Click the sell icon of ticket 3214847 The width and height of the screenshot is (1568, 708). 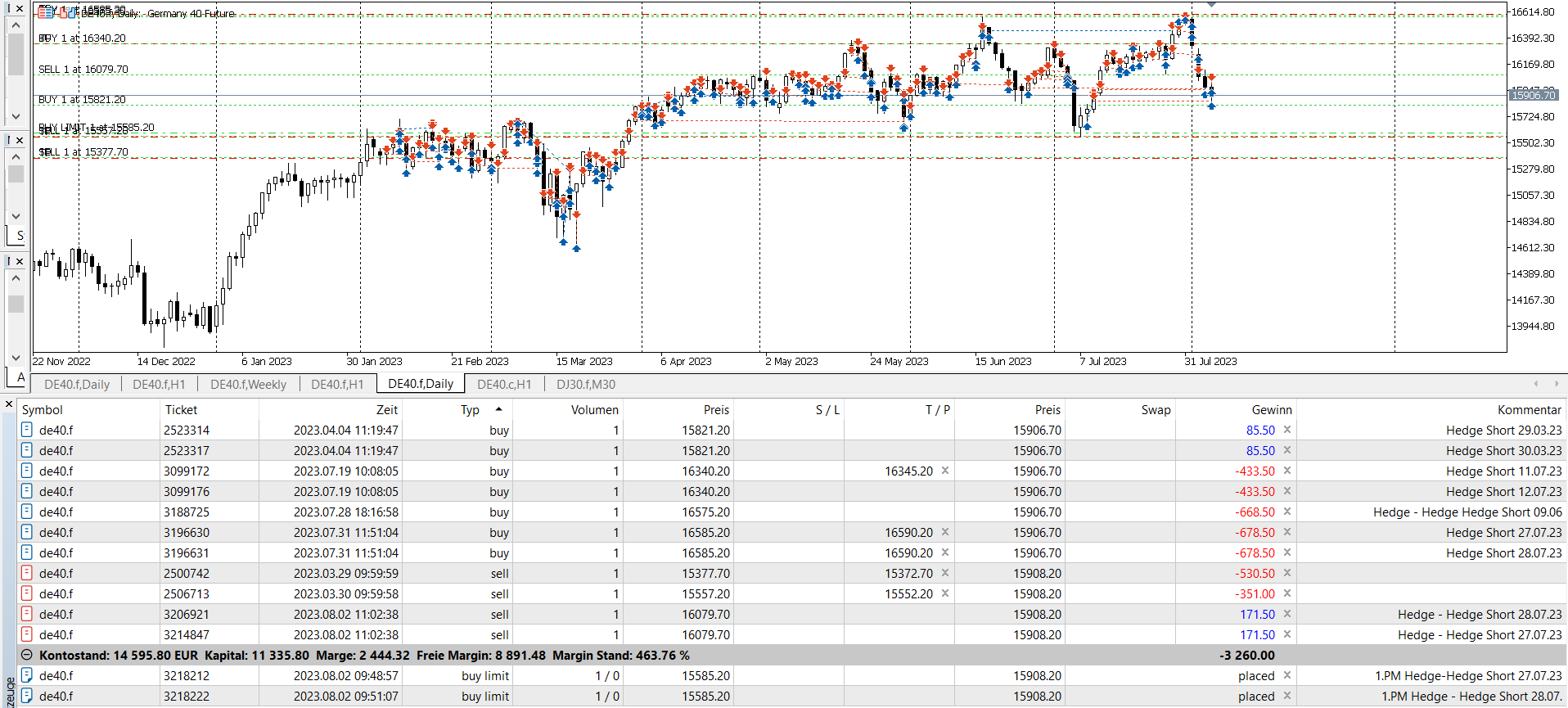pos(26,634)
